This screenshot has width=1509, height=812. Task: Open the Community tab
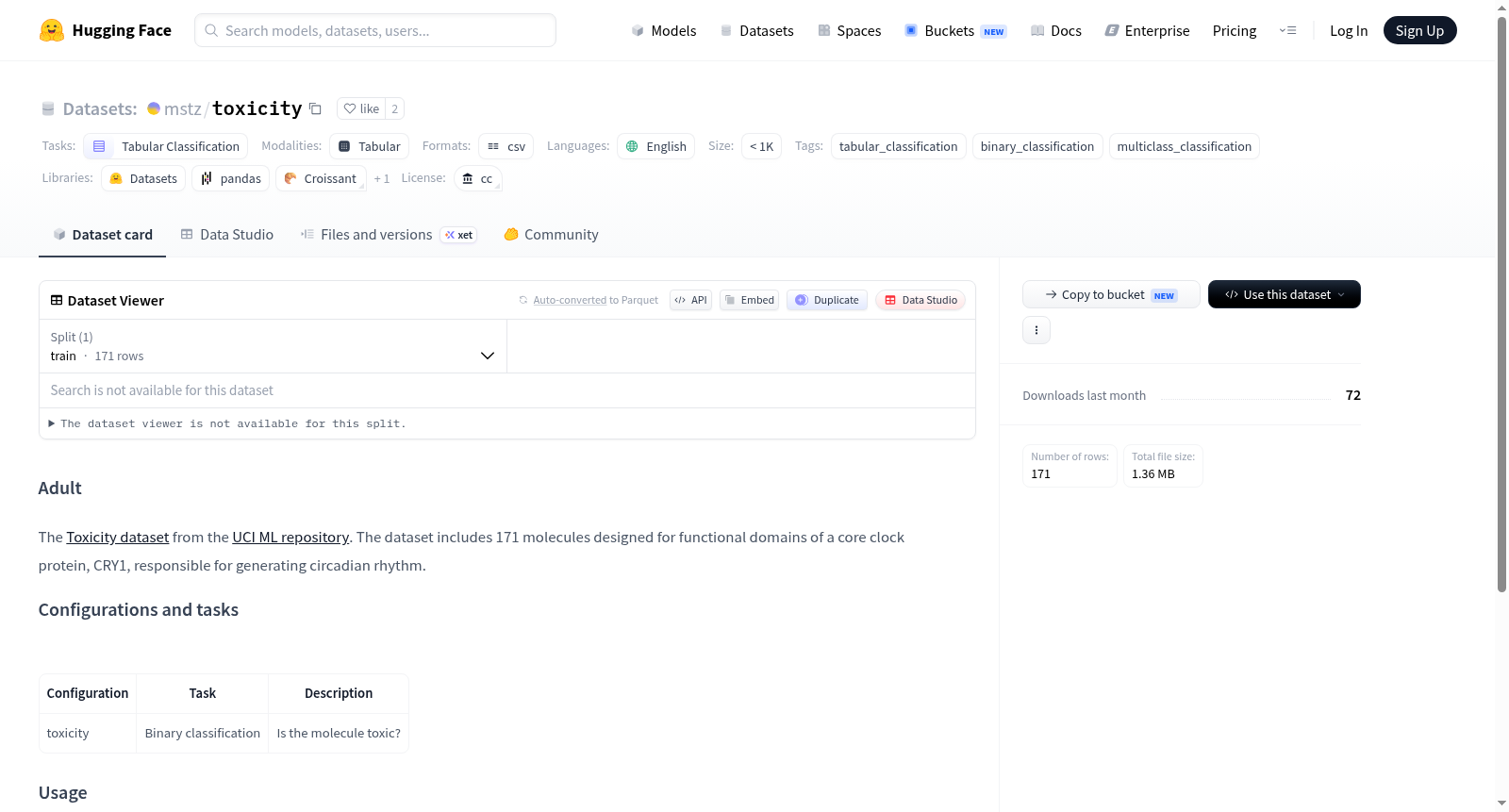[x=551, y=235]
